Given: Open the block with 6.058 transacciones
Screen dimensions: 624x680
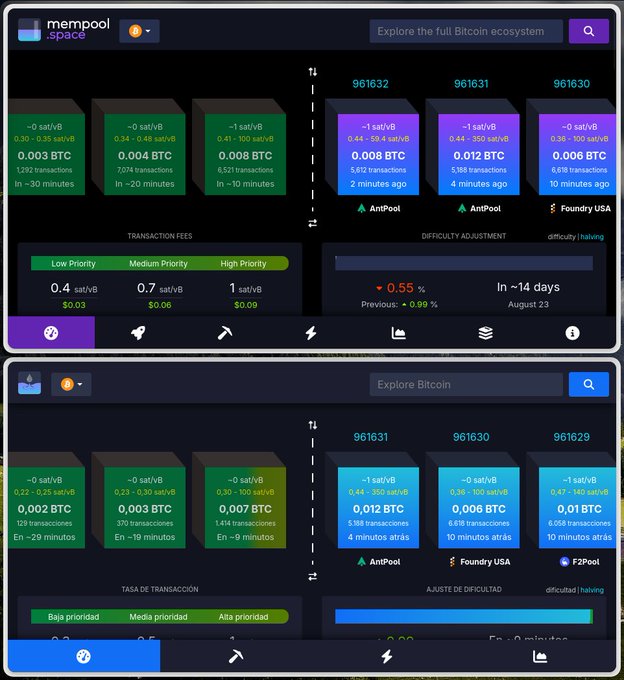Looking at the screenshot, I should click(577, 508).
